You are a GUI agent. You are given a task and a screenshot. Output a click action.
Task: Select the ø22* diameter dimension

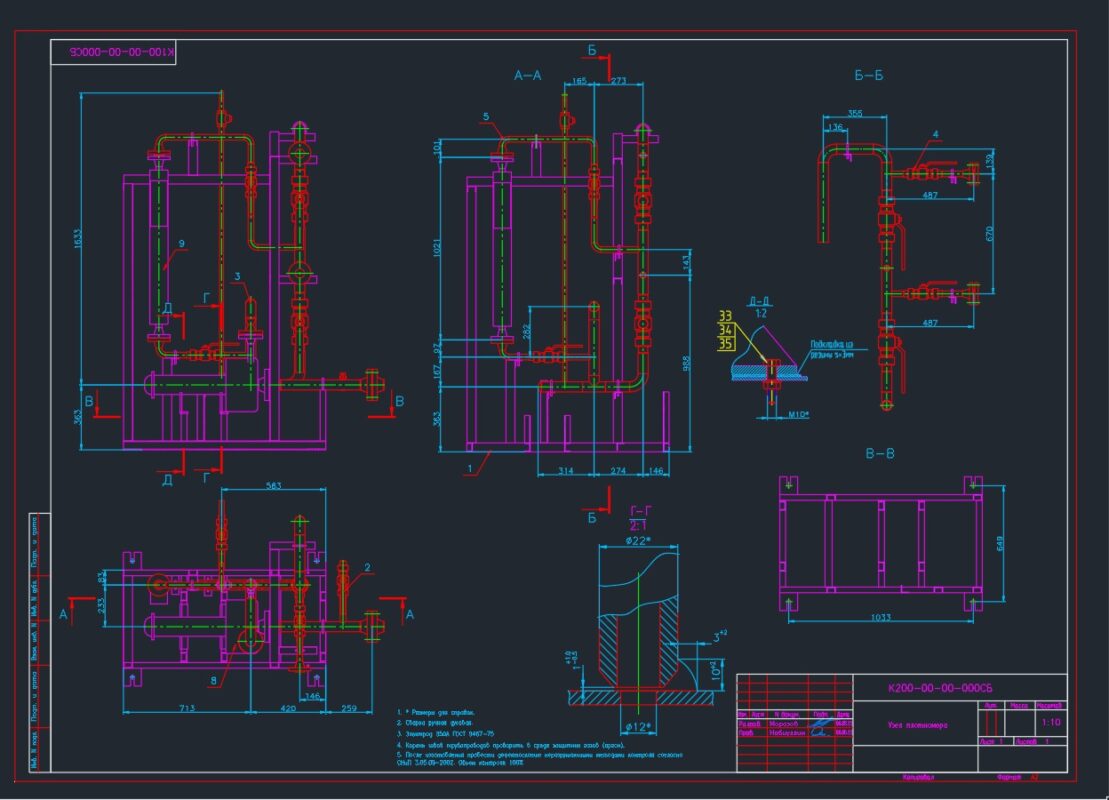(638, 541)
